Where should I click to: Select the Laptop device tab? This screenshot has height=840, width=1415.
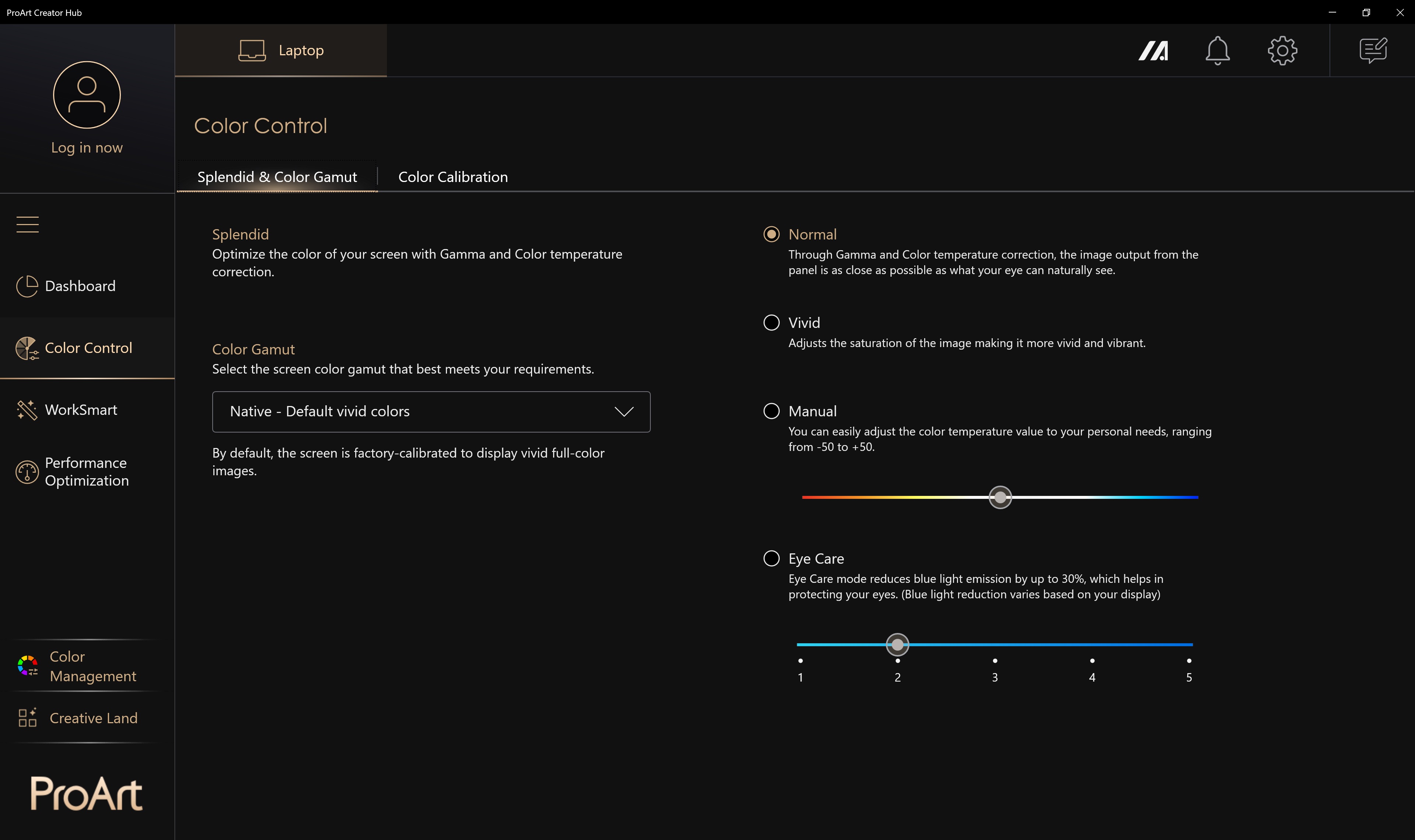(x=281, y=50)
